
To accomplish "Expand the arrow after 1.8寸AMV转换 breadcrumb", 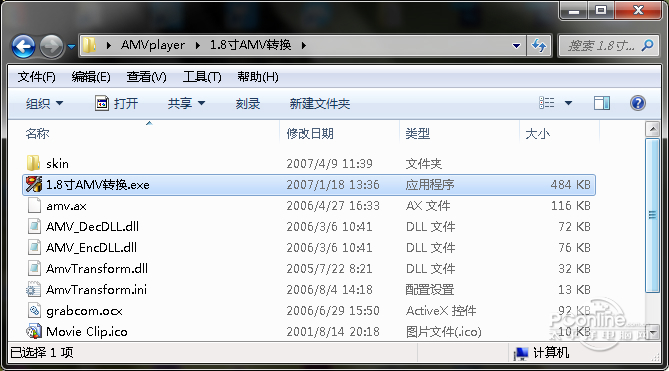I will 303,45.
